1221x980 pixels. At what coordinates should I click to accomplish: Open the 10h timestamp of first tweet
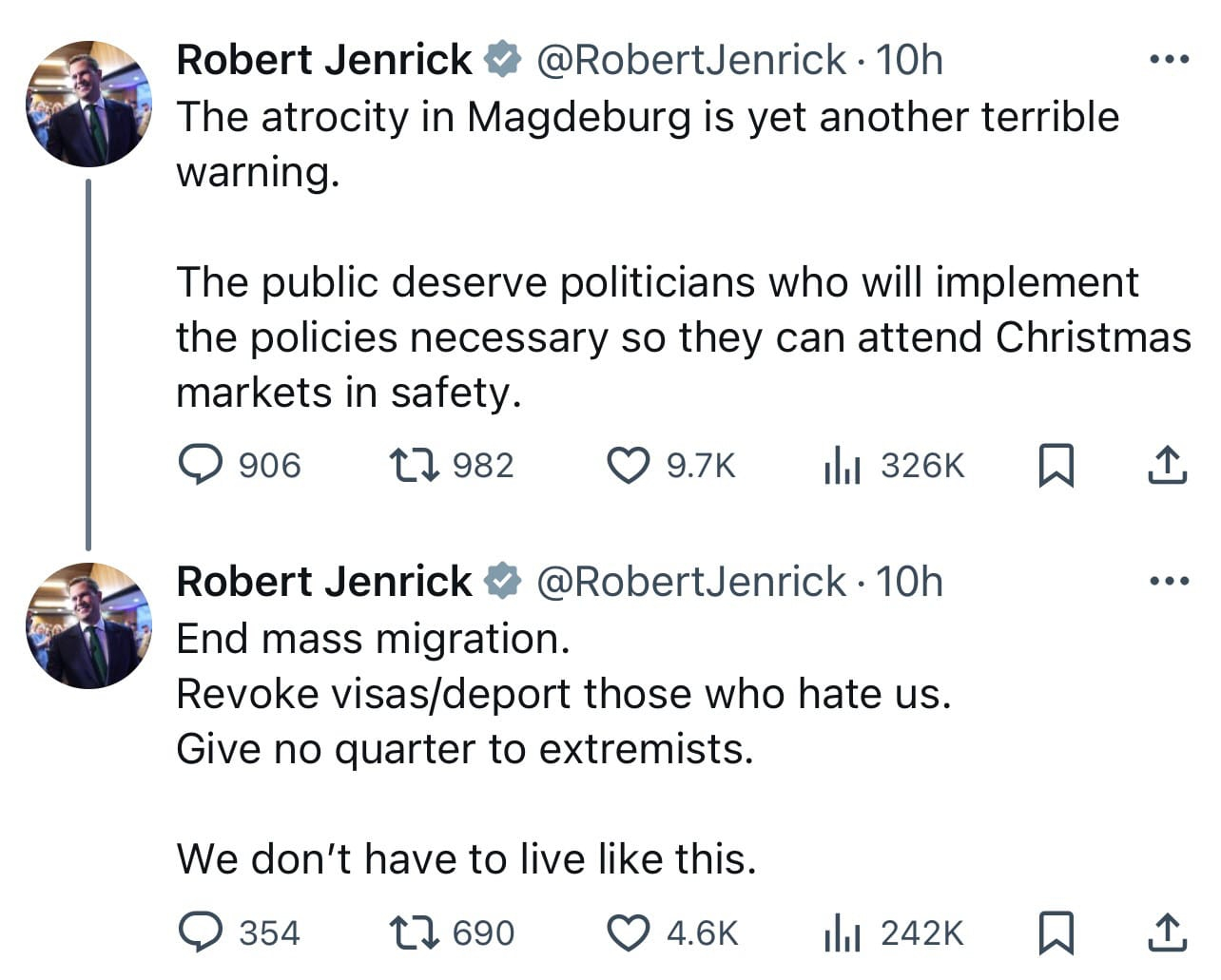point(909,60)
